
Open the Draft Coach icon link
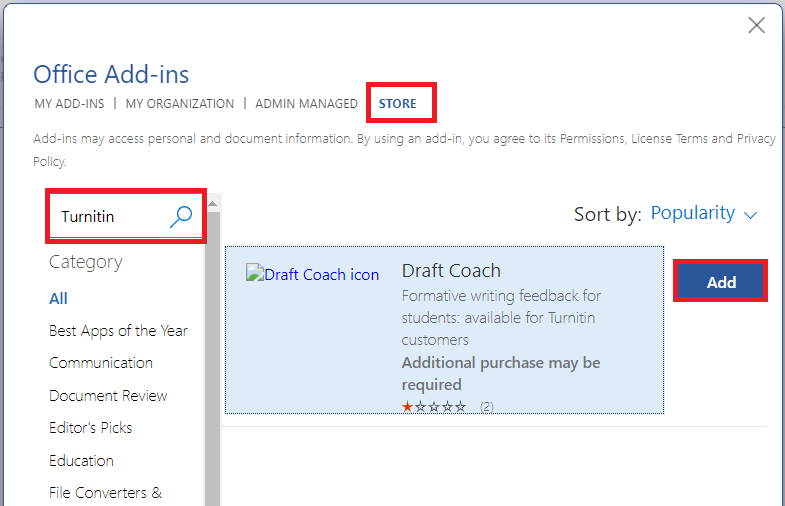pos(312,274)
